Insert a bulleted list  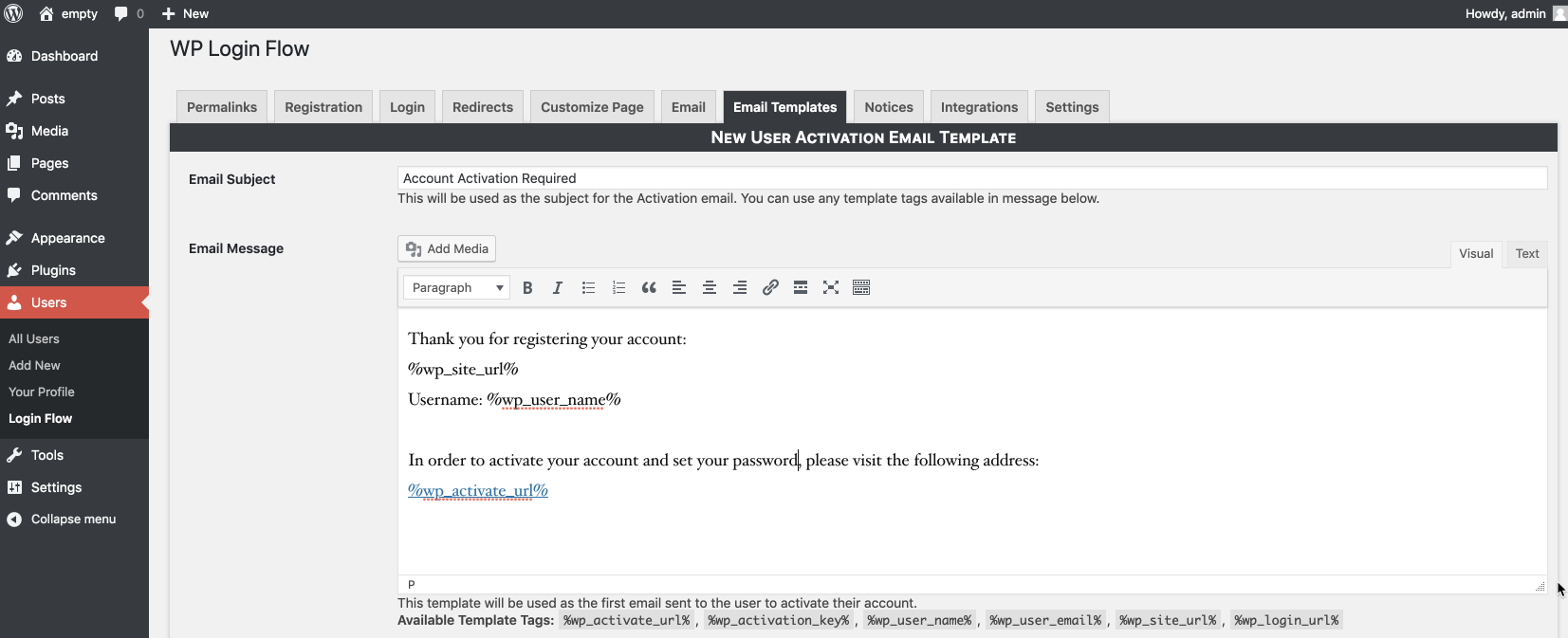coord(588,287)
